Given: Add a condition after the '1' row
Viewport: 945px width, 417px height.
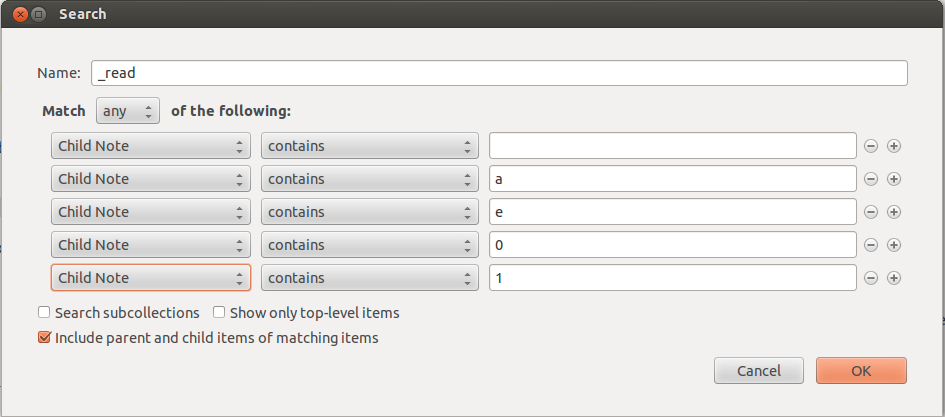Looking at the screenshot, I should [894, 278].
